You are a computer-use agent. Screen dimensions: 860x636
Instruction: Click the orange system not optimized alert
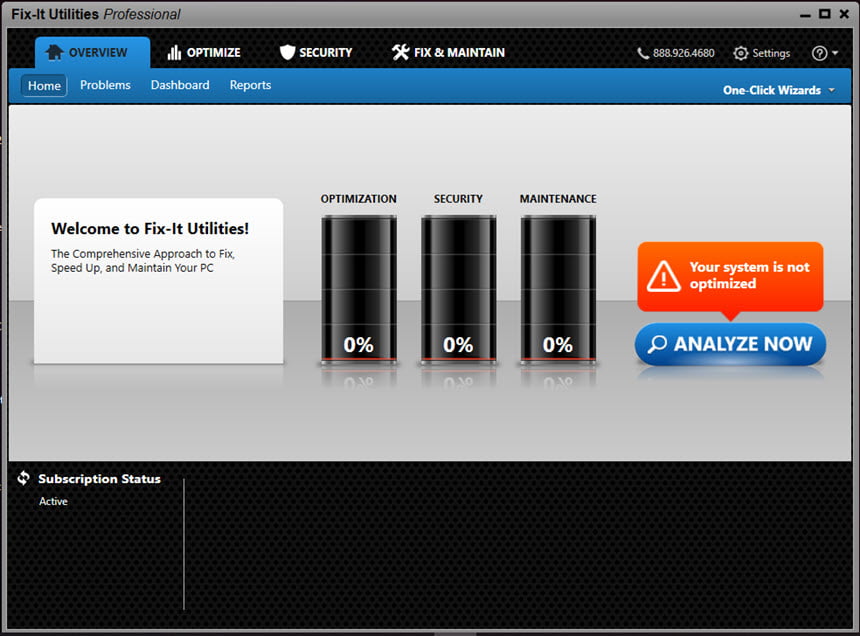pos(730,276)
